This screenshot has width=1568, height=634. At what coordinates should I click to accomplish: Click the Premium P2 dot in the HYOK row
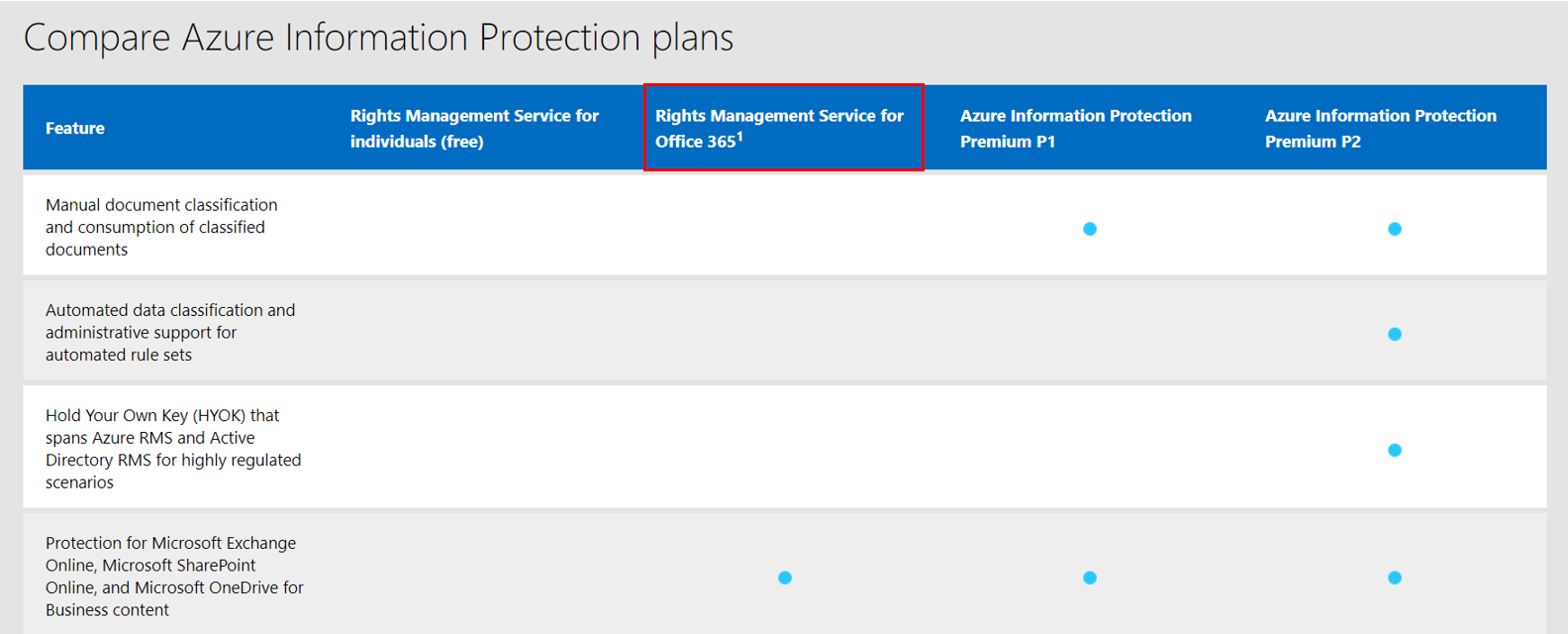point(1394,450)
